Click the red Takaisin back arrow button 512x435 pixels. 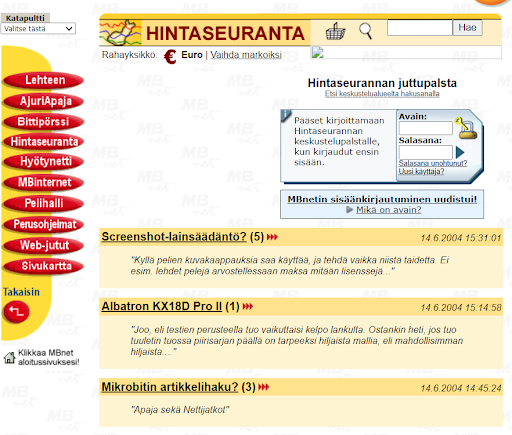16,312
